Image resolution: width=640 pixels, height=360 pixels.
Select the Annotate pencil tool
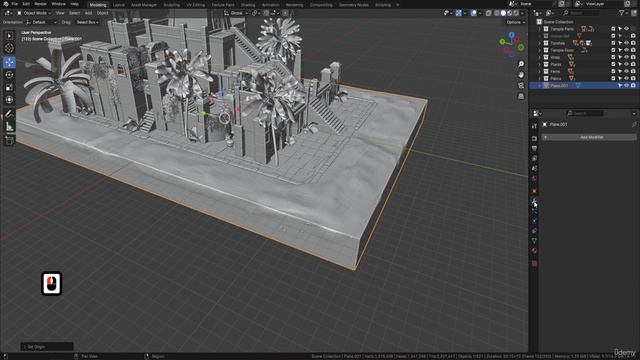tap(9, 114)
